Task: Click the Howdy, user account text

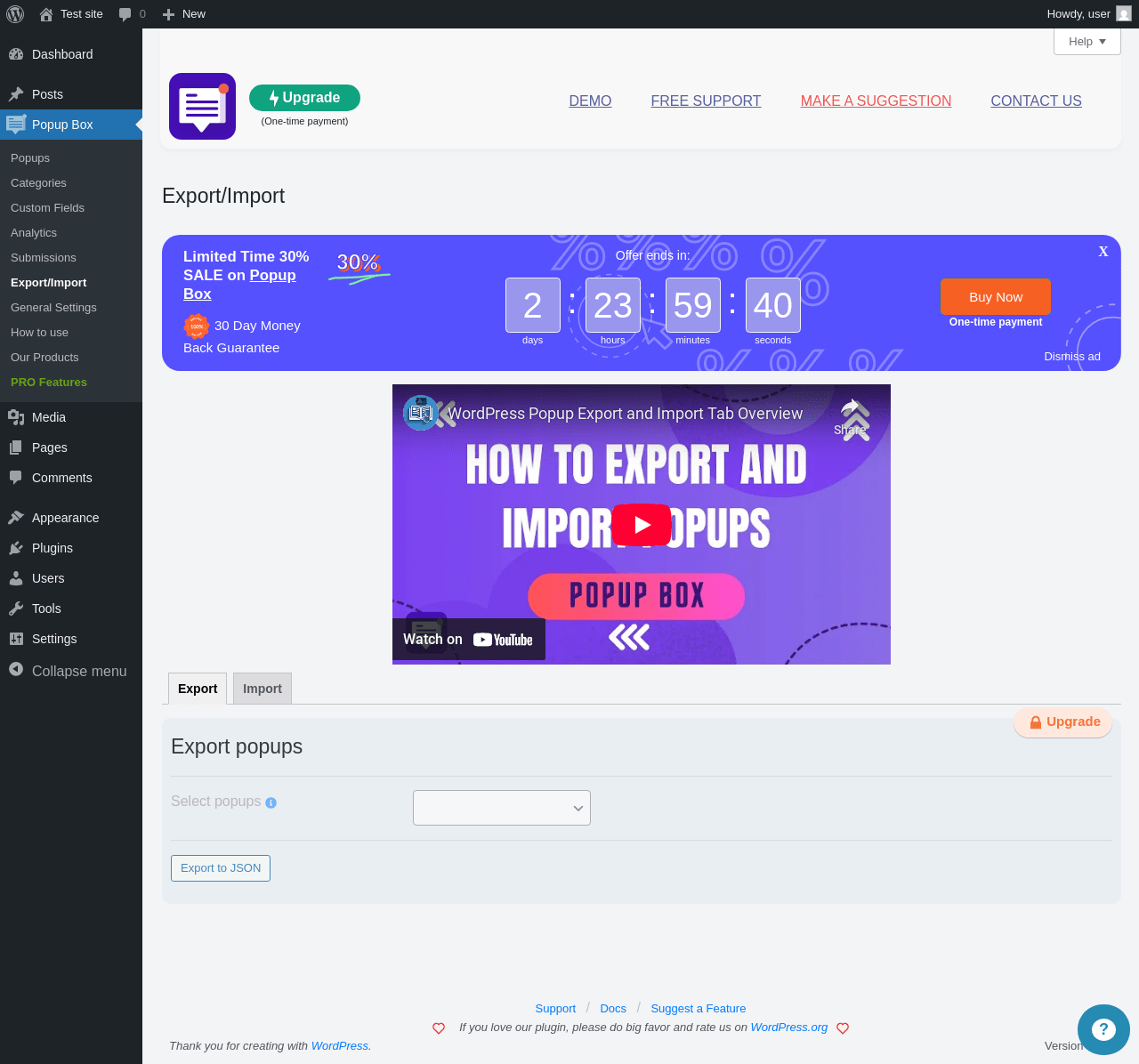Action: pos(1078,14)
